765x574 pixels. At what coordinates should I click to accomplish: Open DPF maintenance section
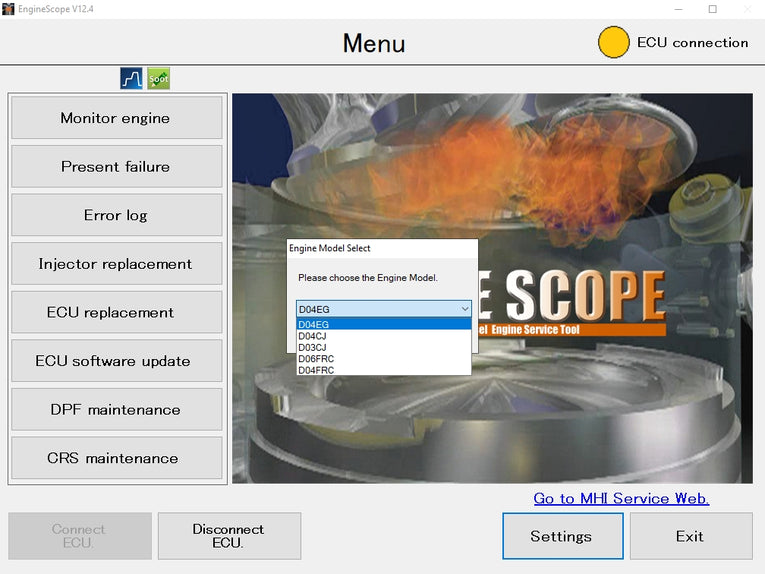(x=116, y=410)
